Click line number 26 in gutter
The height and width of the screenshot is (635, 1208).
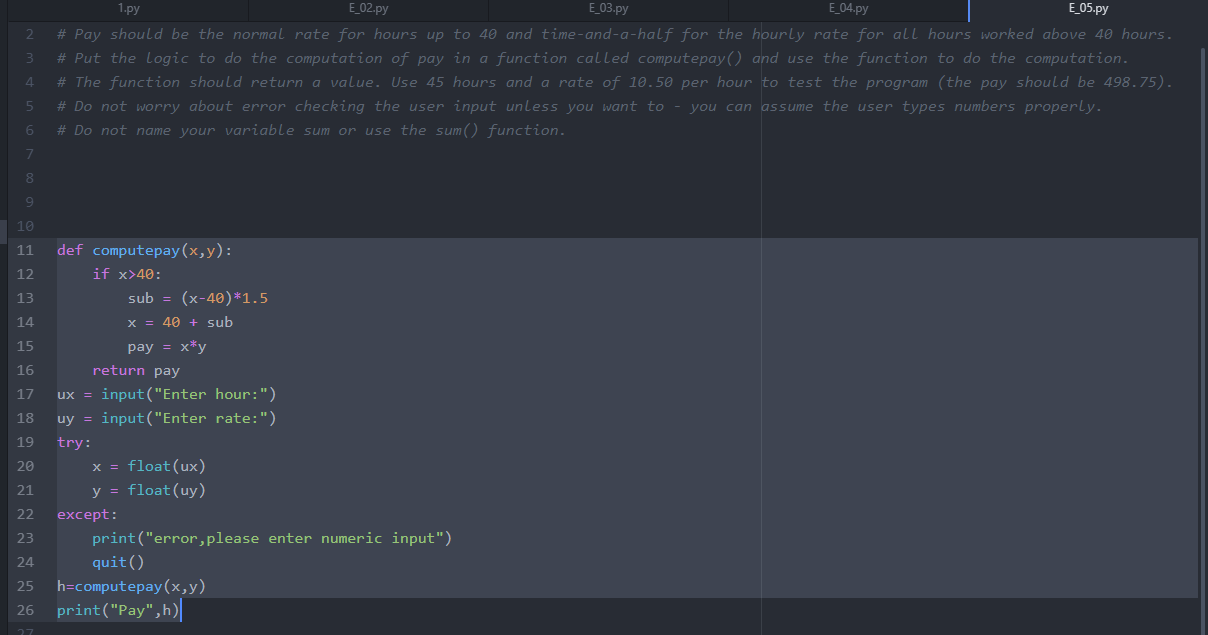pyautogui.click(x=25, y=610)
